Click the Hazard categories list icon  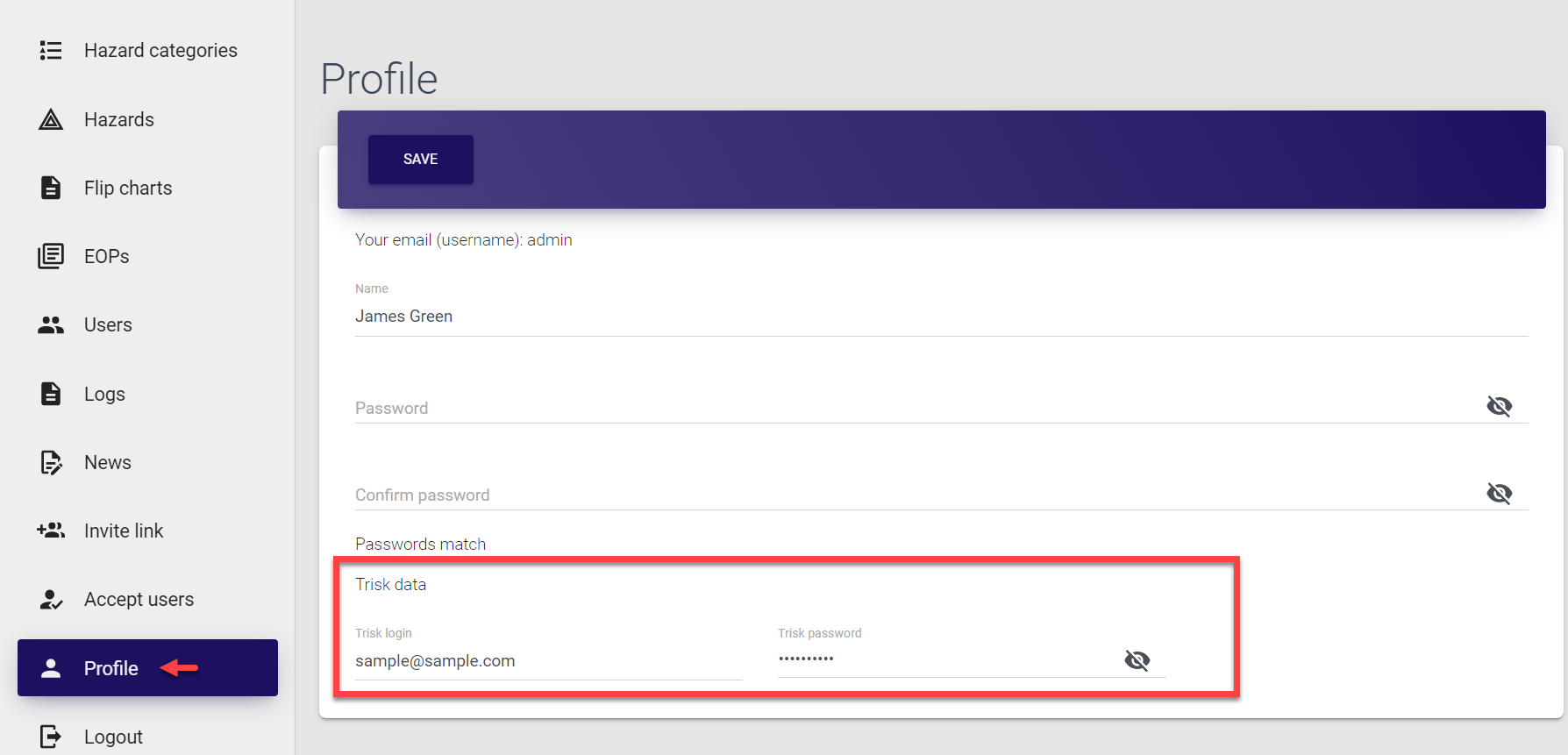pyautogui.click(x=51, y=51)
